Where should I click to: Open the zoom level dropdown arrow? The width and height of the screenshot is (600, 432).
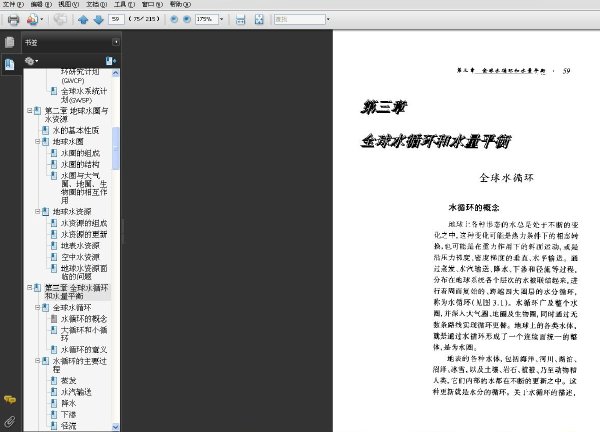click(x=221, y=19)
